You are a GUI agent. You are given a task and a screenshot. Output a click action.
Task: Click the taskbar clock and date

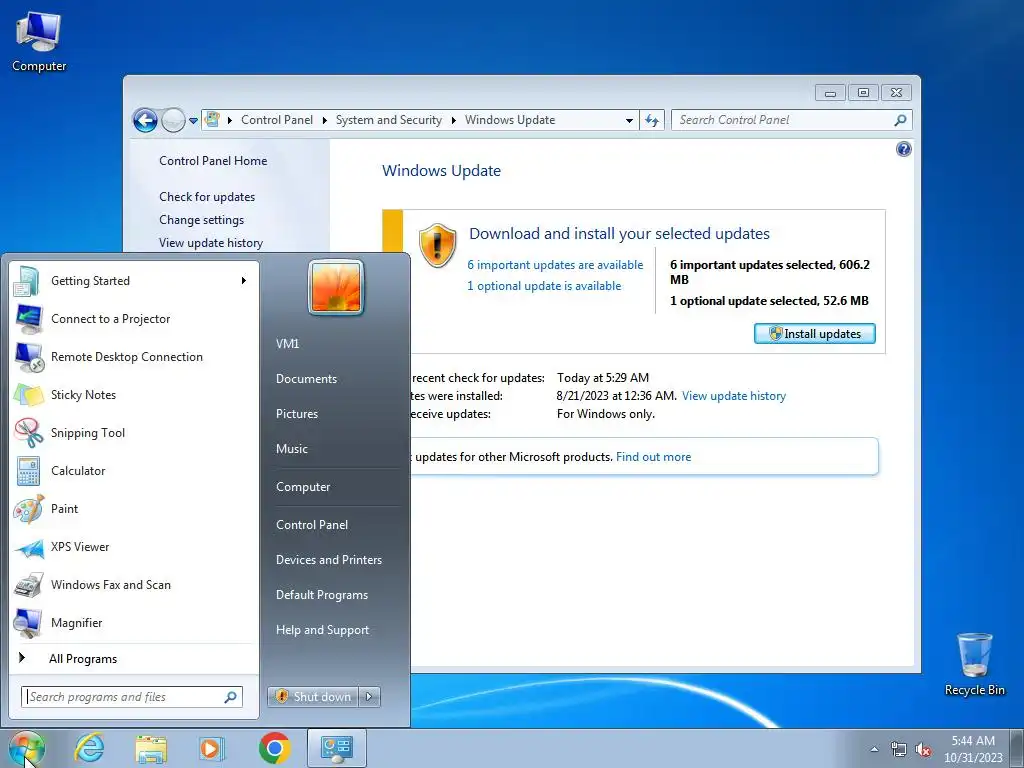click(972, 749)
